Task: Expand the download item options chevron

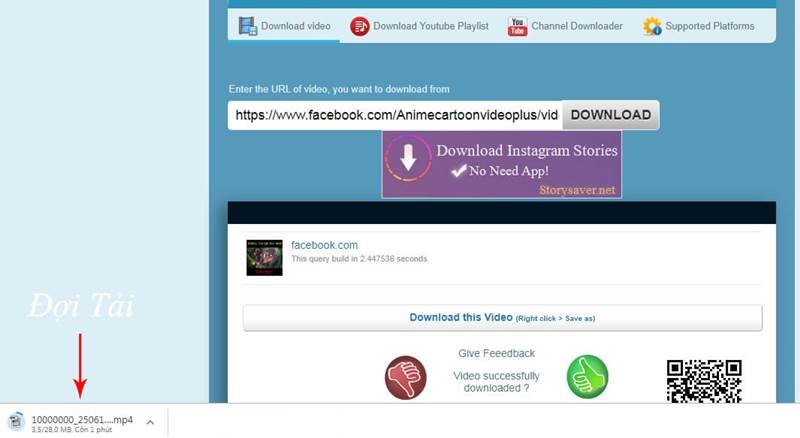Action: (x=150, y=422)
